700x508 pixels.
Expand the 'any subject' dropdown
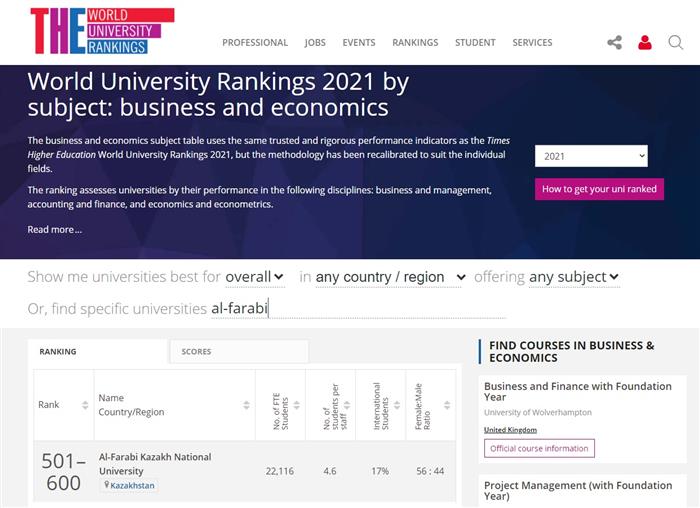[x=574, y=276]
